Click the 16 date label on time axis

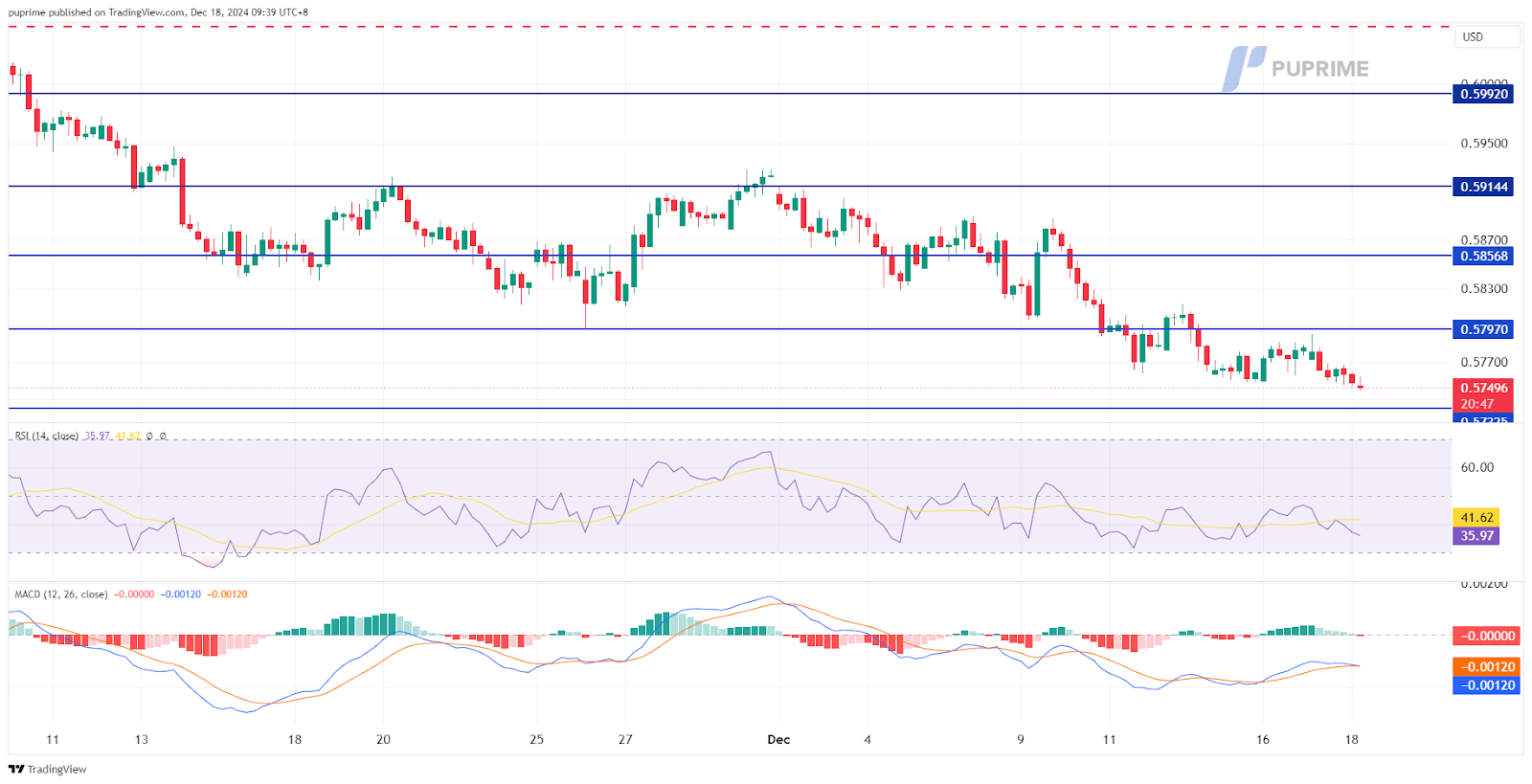click(x=1263, y=740)
